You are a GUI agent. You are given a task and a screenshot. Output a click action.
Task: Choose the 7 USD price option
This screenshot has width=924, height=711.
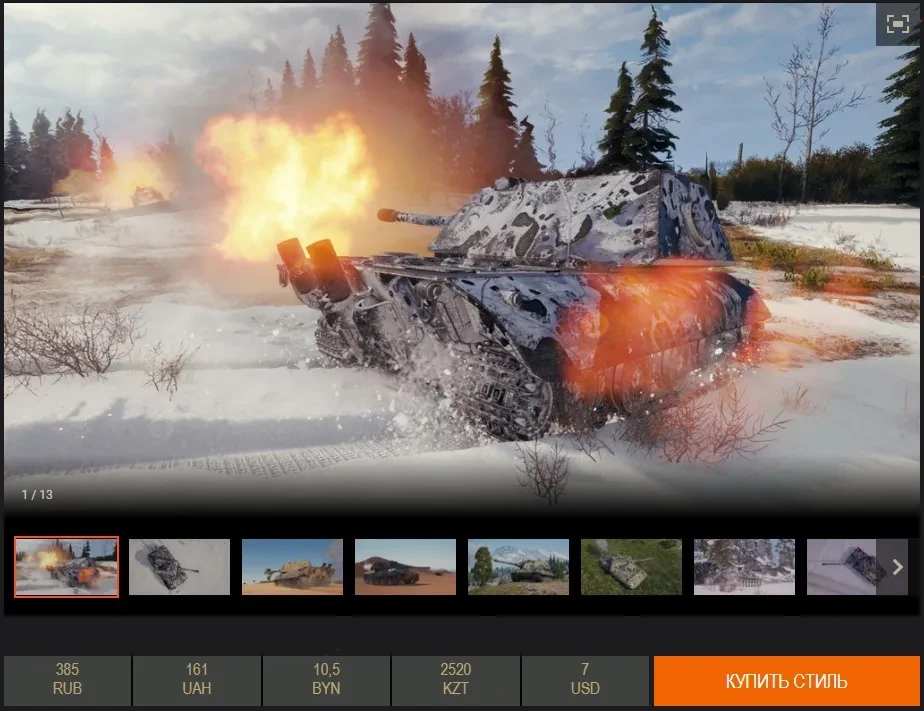coord(585,680)
